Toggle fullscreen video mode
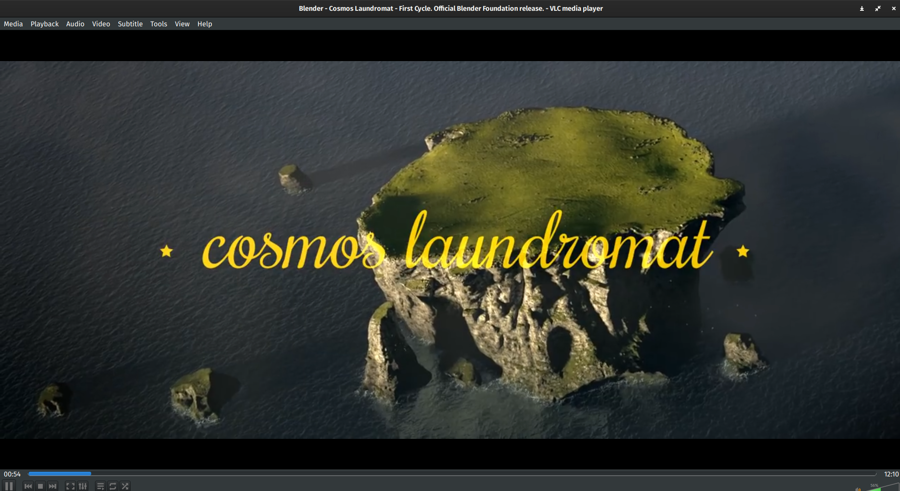900x491 pixels. pos(70,486)
